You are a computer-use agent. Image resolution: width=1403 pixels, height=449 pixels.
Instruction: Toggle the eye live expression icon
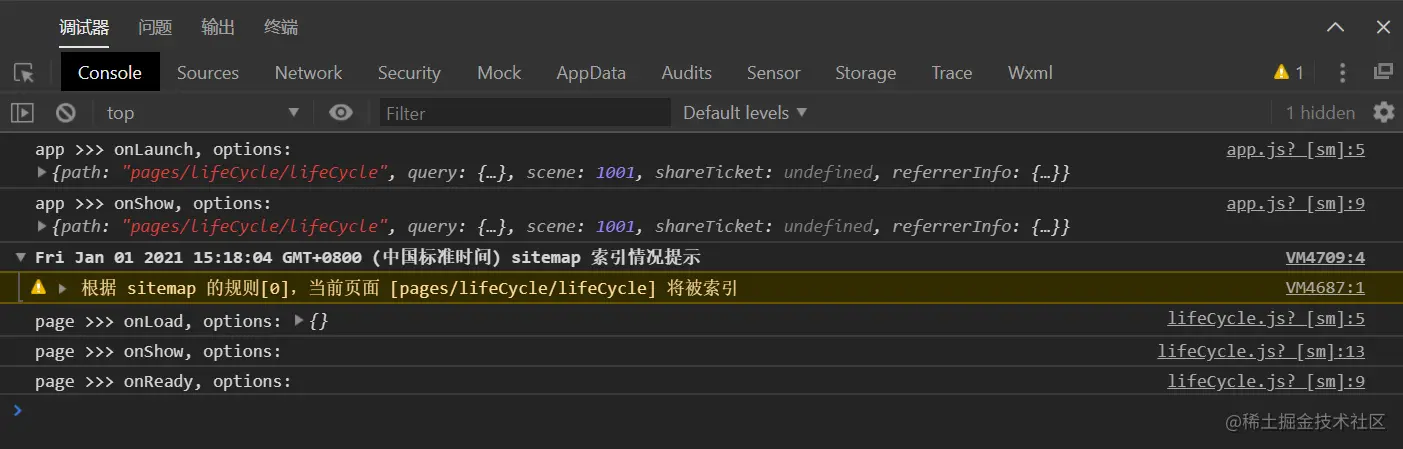(341, 113)
